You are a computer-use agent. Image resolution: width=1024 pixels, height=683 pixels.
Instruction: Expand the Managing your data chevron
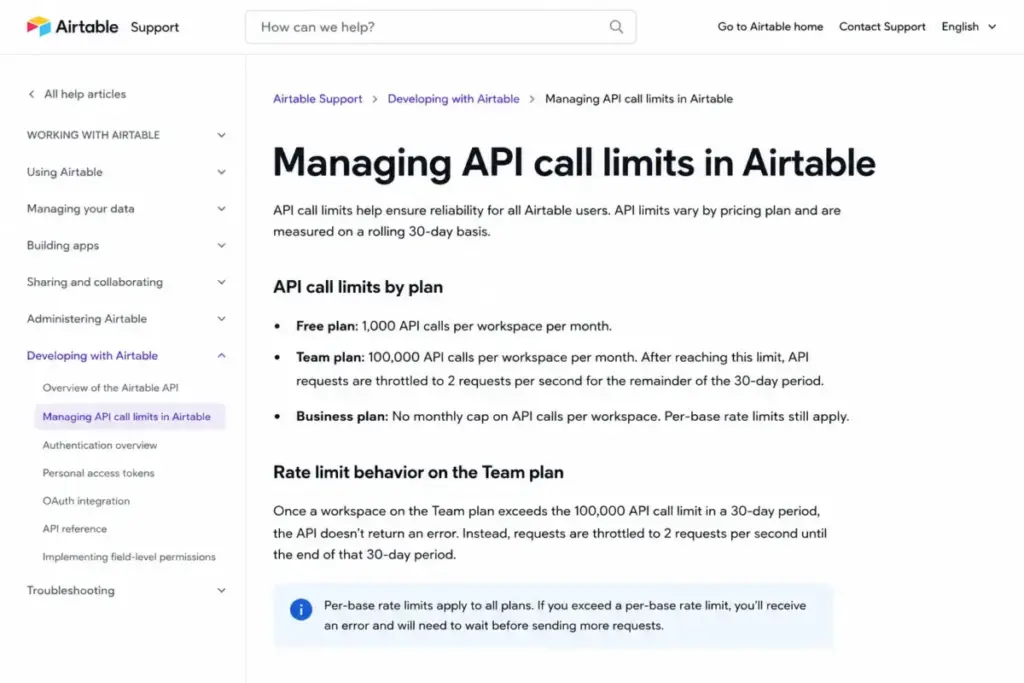pyautogui.click(x=221, y=208)
